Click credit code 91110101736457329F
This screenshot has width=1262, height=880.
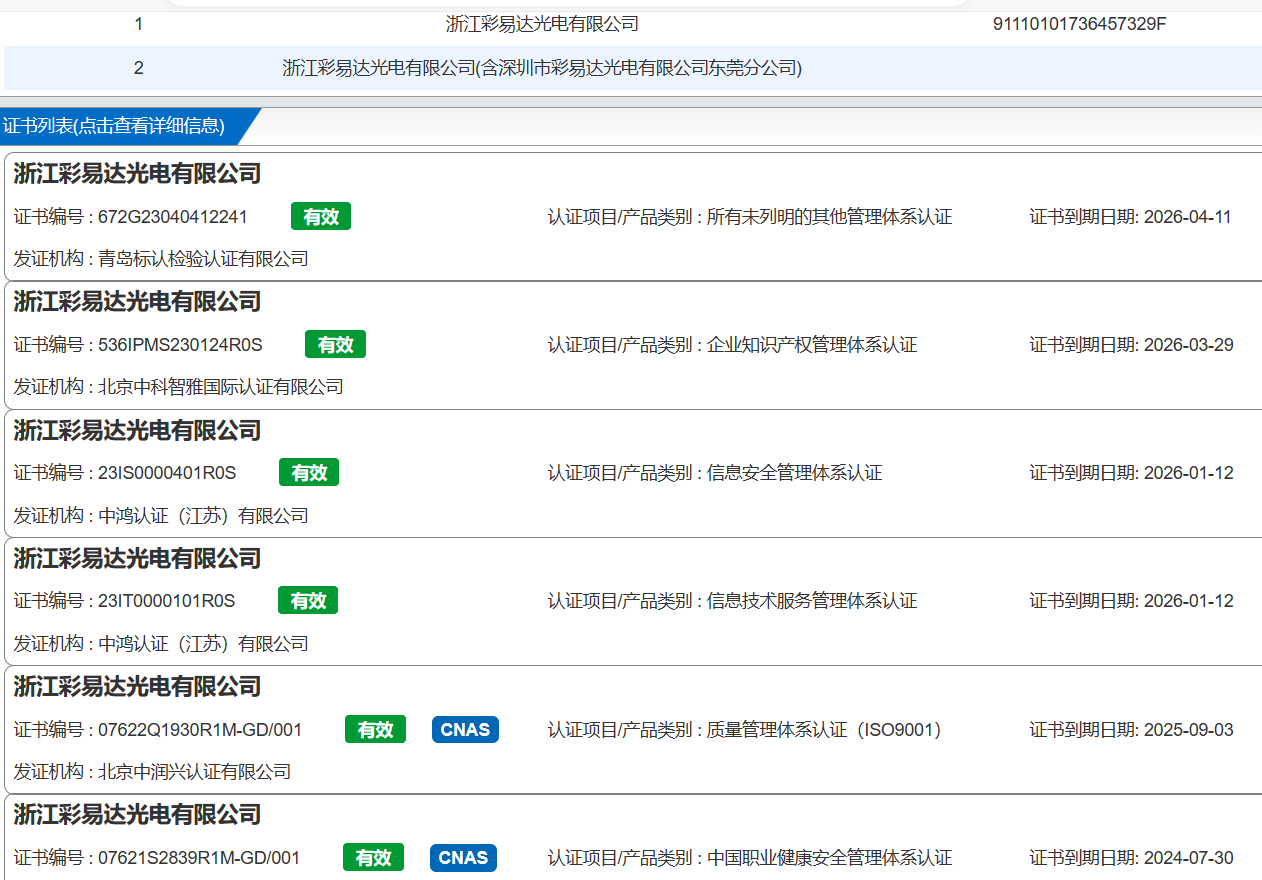pyautogui.click(x=1079, y=24)
